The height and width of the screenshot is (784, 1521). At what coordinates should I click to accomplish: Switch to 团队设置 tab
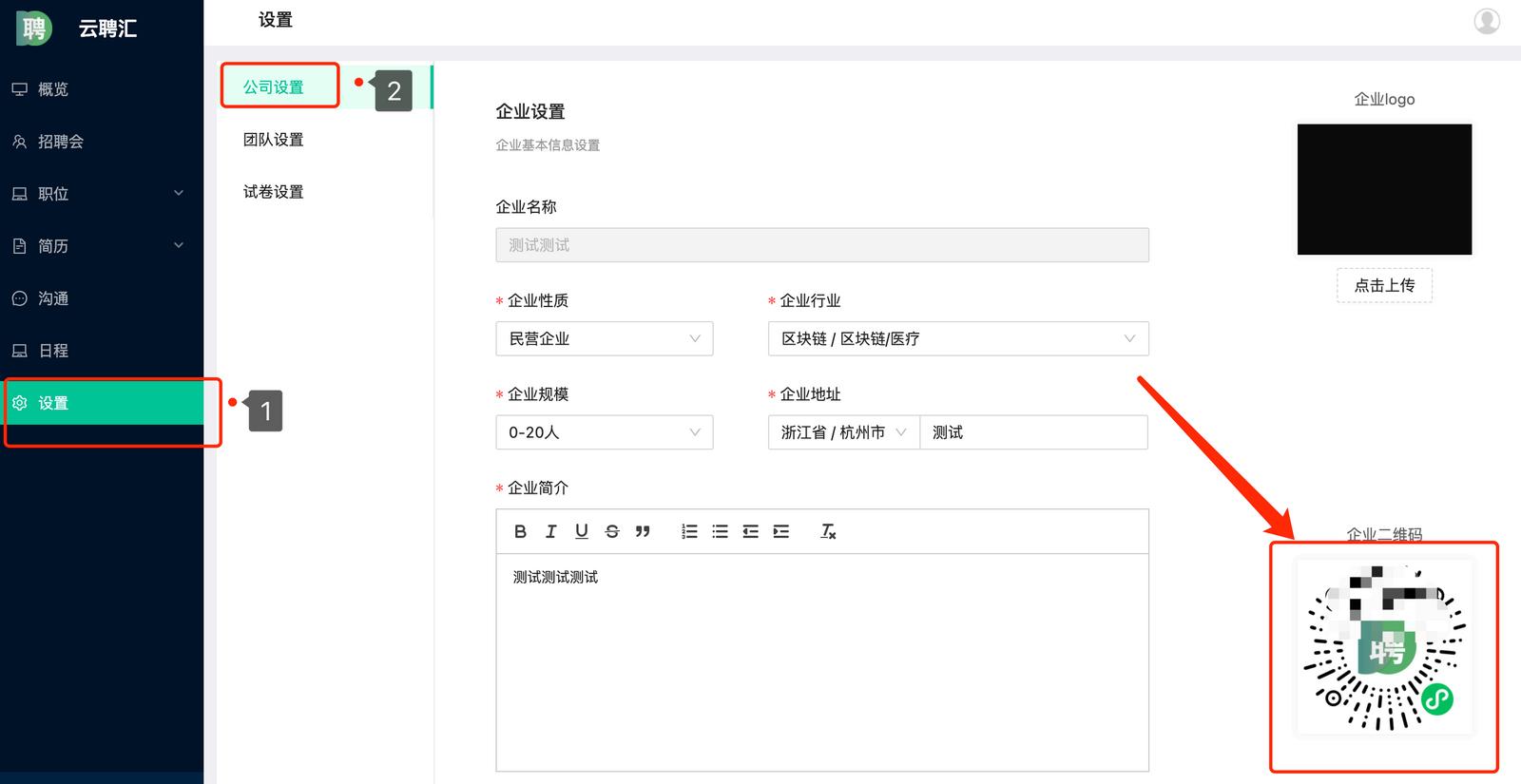click(x=274, y=140)
